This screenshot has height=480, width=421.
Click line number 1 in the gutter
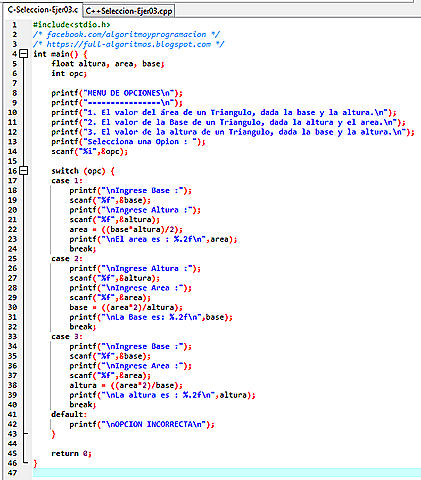14,25
